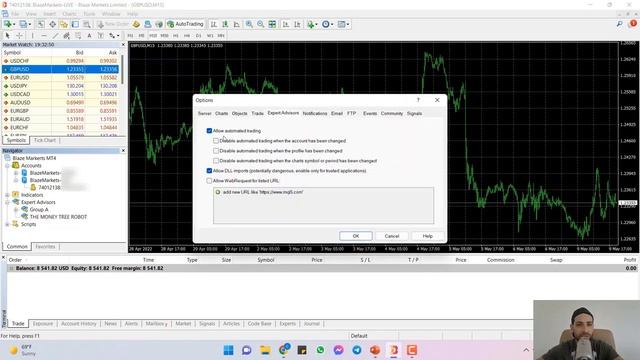640x360 pixels.
Task: Collapse the Expert Advisors tree node
Action: point(7,202)
